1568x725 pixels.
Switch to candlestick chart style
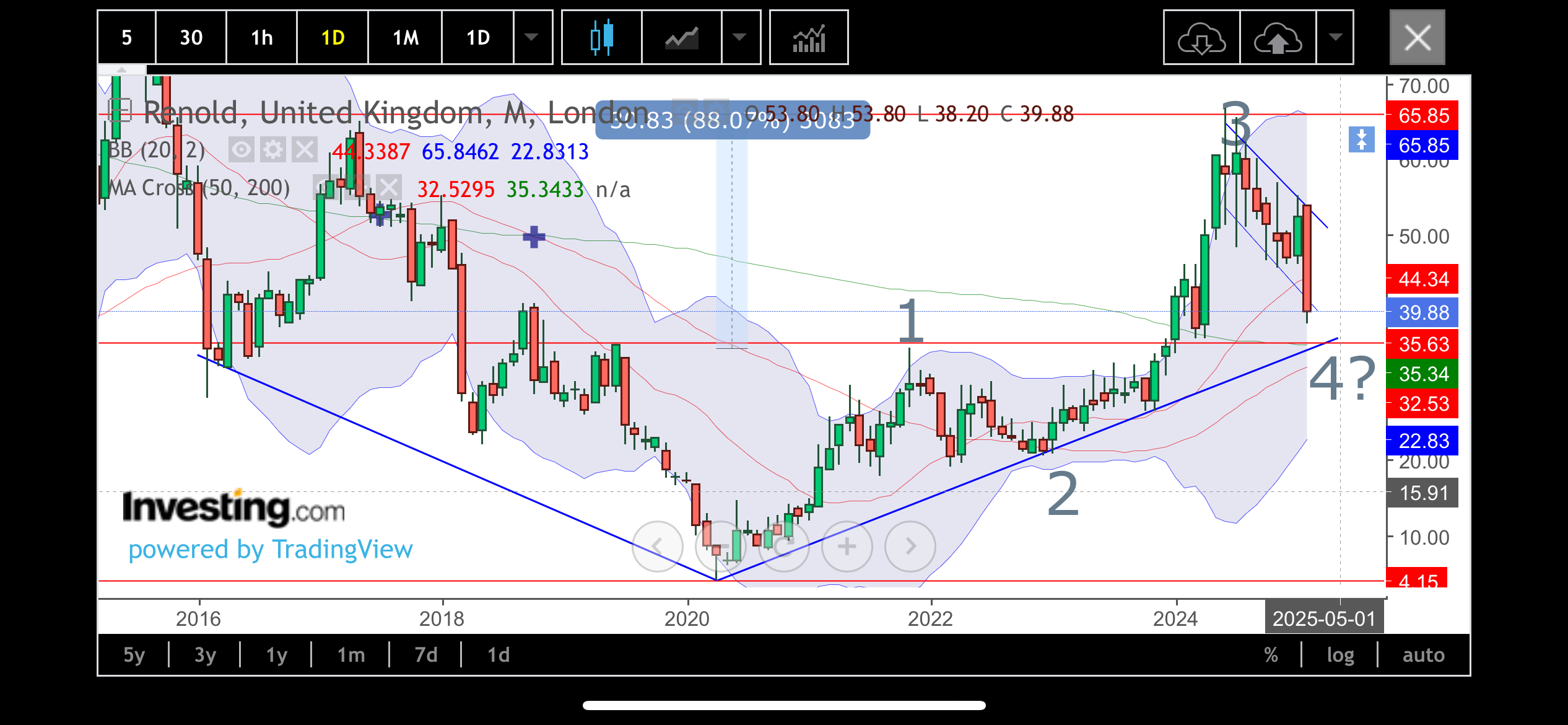pos(601,37)
